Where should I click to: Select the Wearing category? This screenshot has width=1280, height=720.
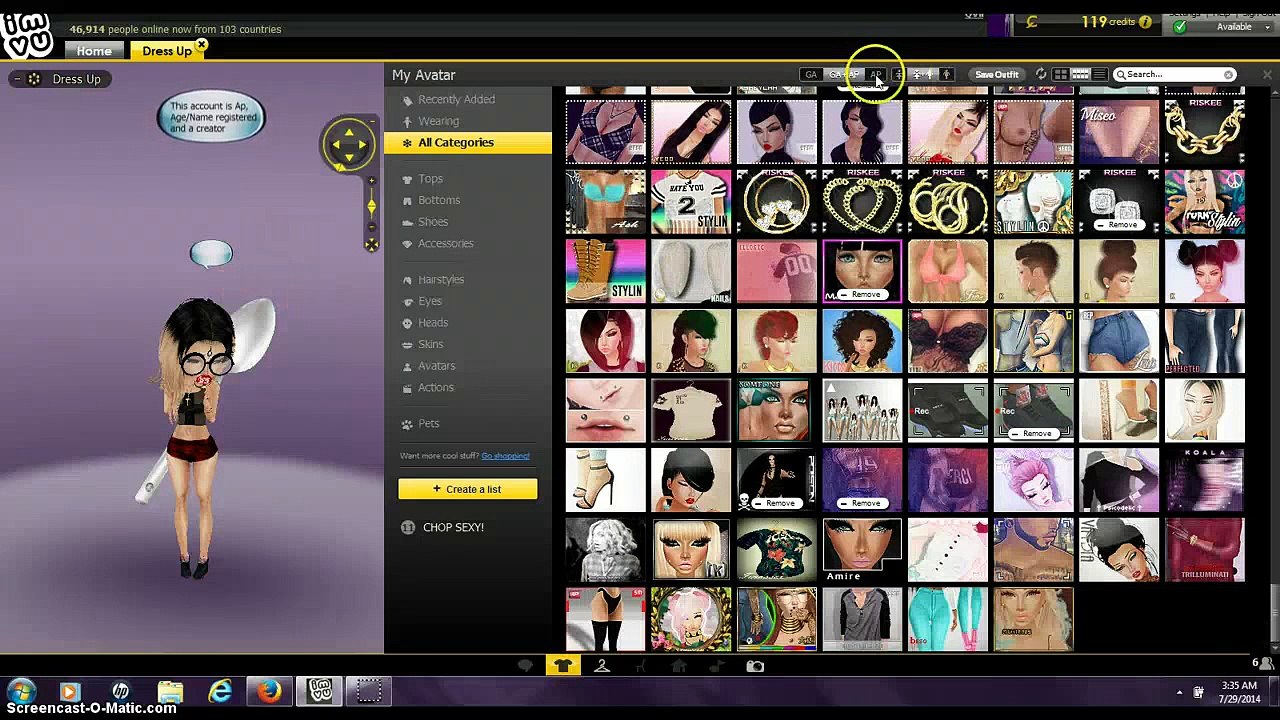point(438,121)
